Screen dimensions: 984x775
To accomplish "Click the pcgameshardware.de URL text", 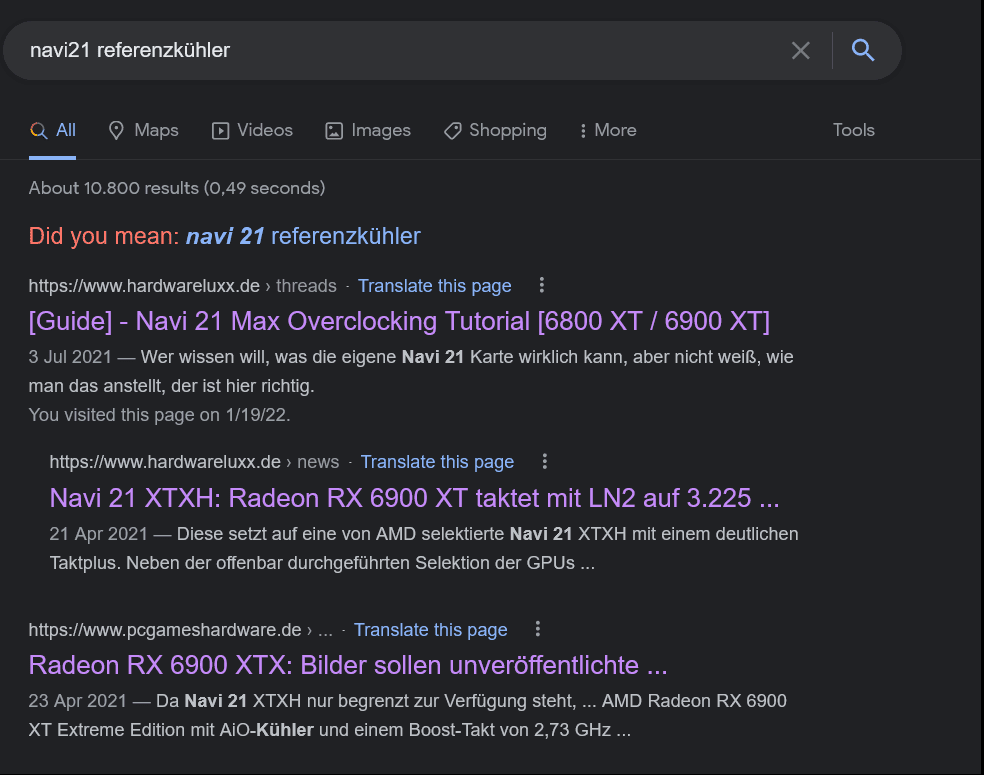I will (x=181, y=630).
